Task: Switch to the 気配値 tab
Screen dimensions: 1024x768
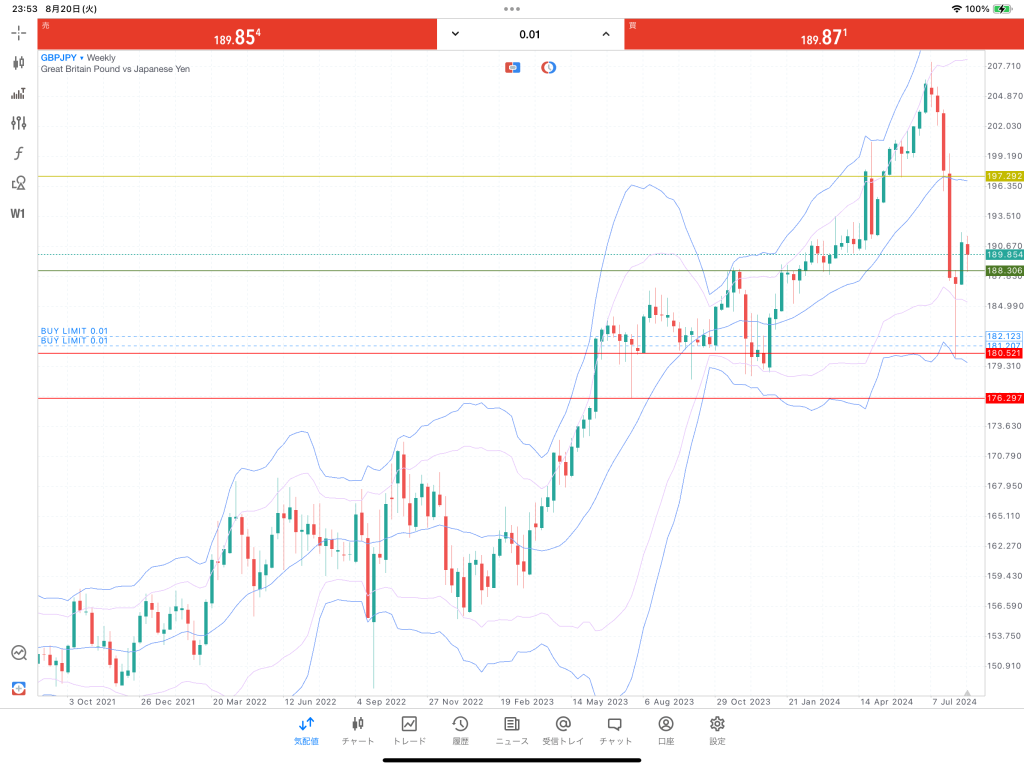Action: coord(306,730)
